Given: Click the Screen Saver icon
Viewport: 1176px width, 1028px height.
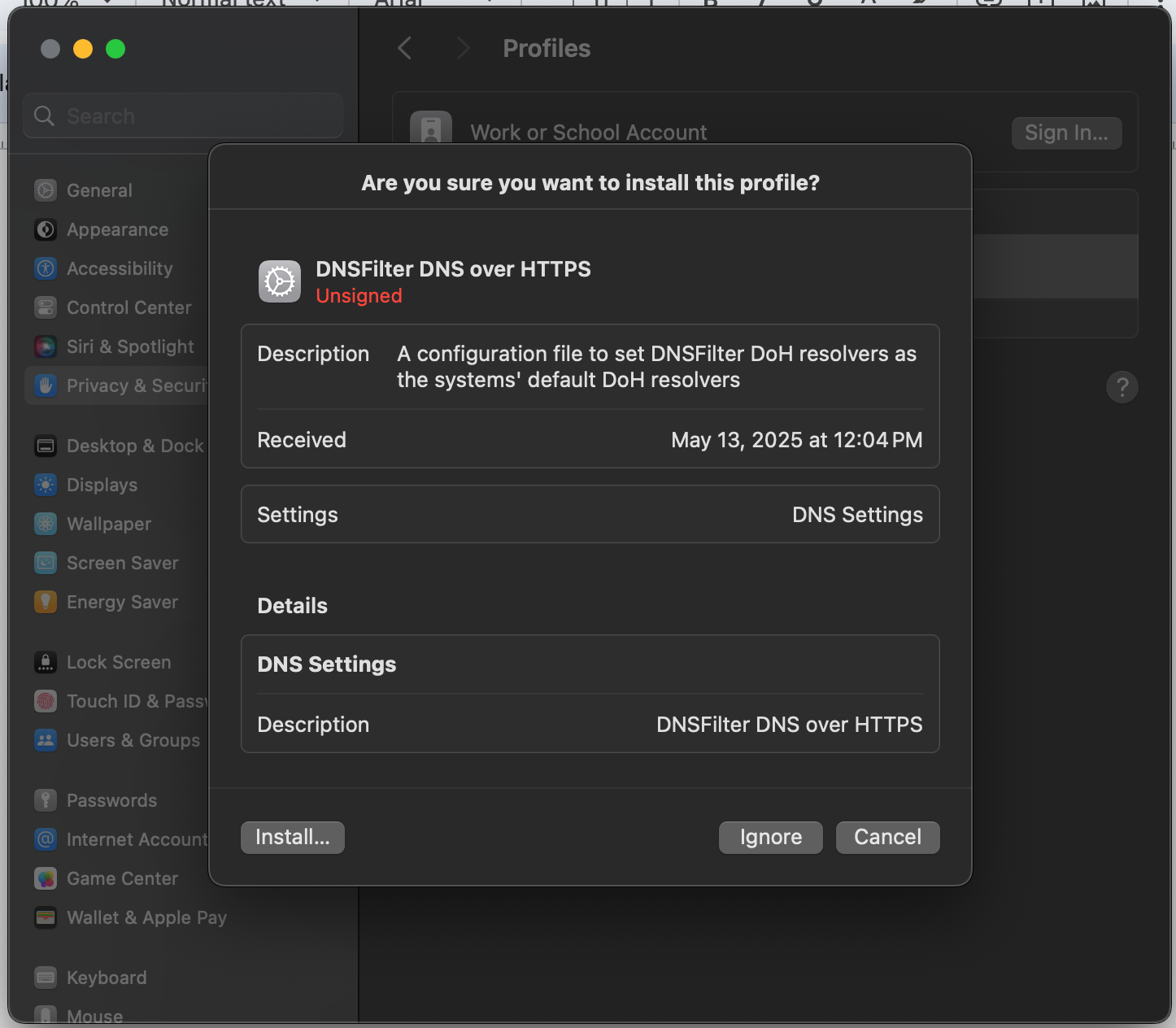Looking at the screenshot, I should coord(46,563).
